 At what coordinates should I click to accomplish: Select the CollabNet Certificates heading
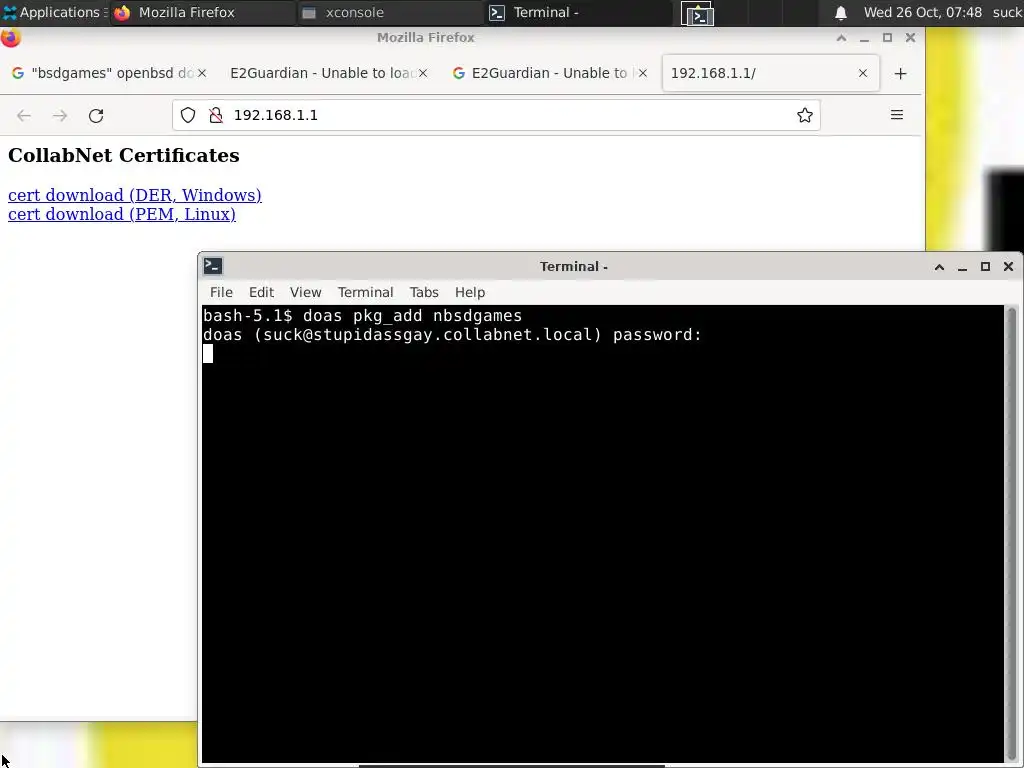pyautogui.click(x=123, y=155)
